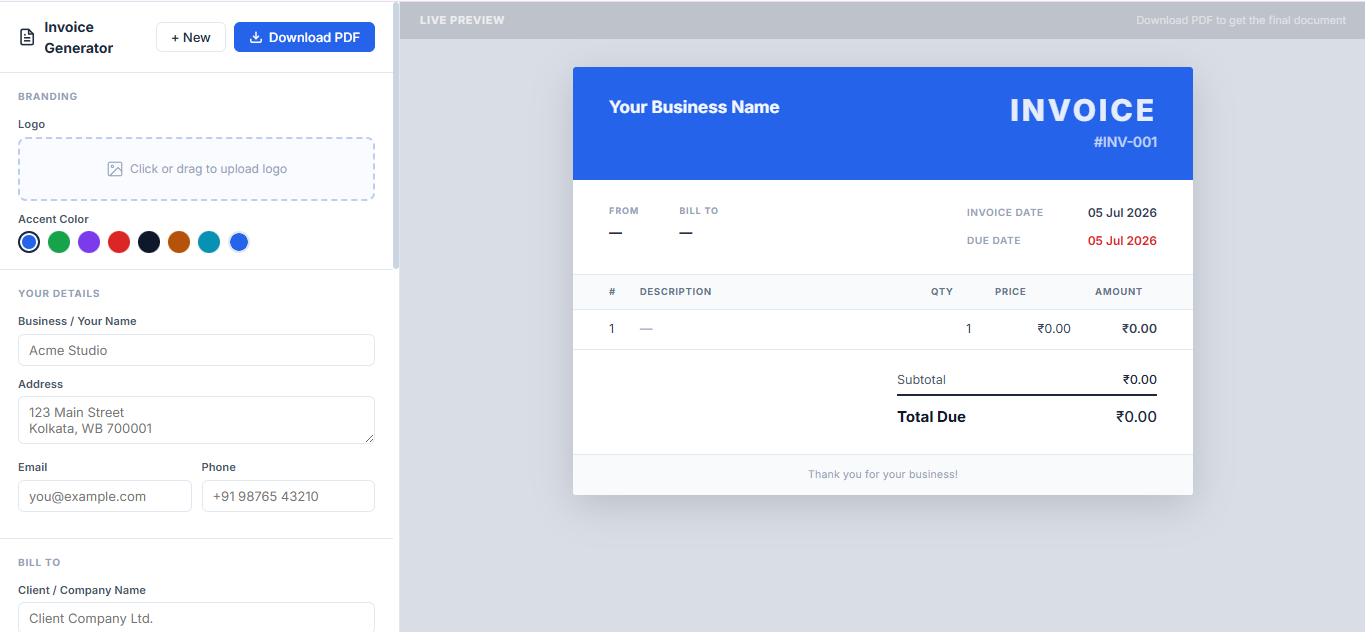Click the "Total Due" label

[x=931, y=417]
